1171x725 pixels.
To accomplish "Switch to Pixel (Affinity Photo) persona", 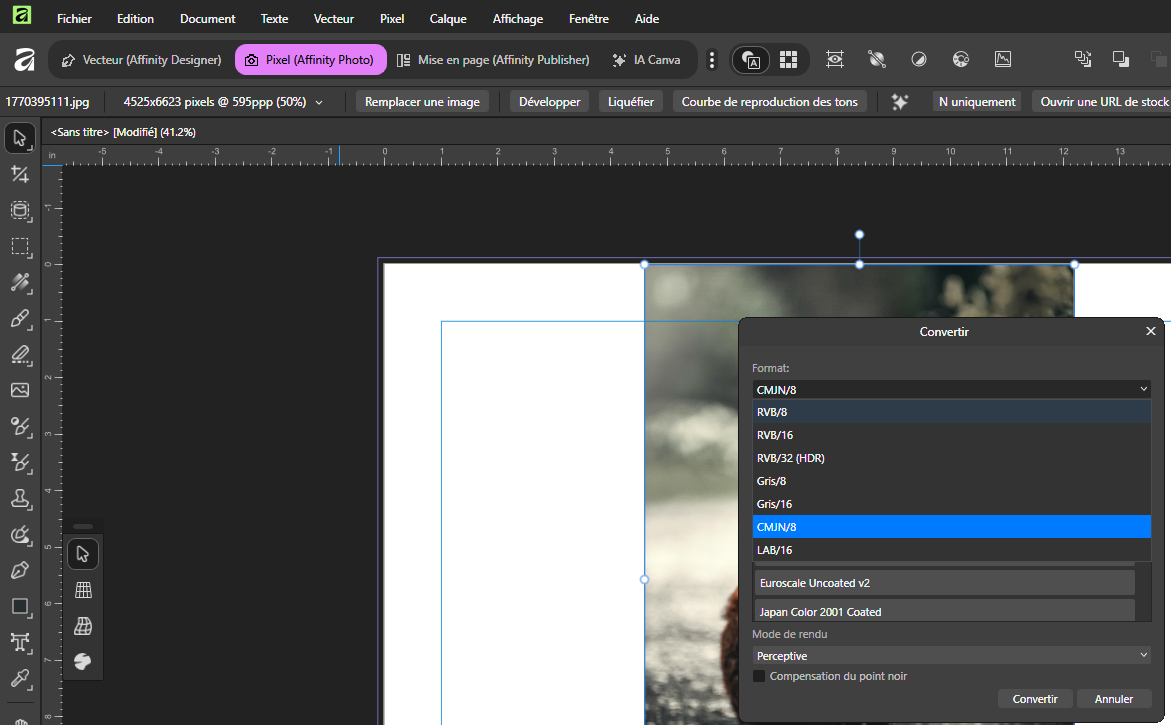I will pyautogui.click(x=310, y=60).
